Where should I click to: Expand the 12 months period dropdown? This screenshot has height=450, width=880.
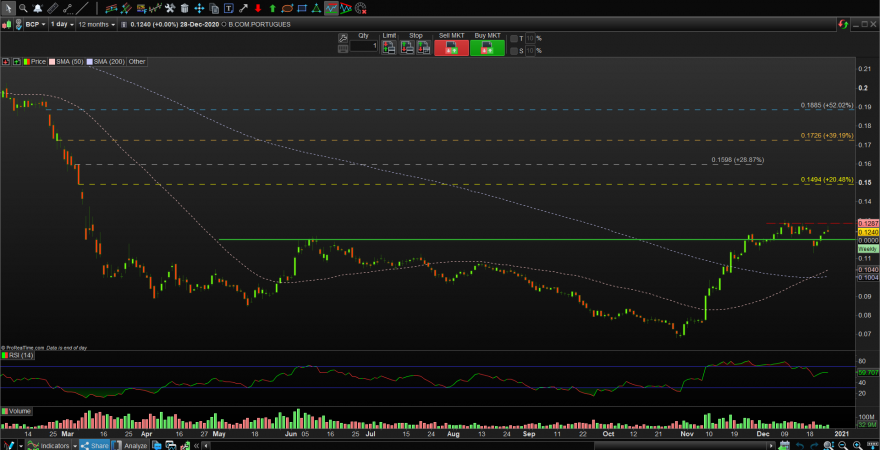(x=97, y=25)
